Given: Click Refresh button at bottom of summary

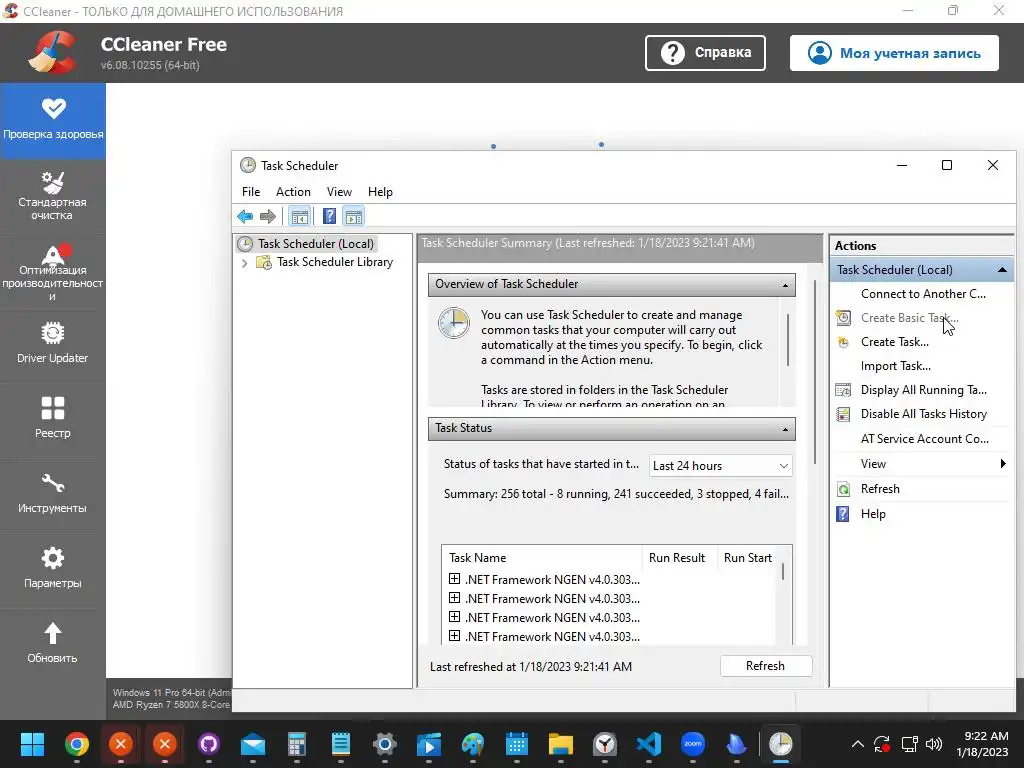Looking at the screenshot, I should click(x=765, y=666).
